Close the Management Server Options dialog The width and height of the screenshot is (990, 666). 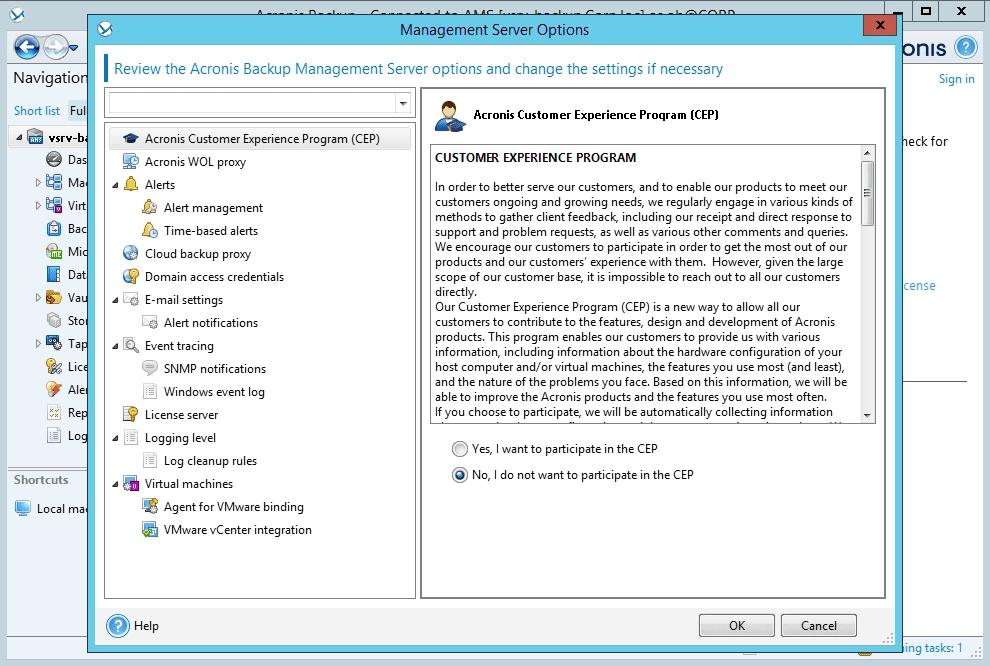pos(880,25)
